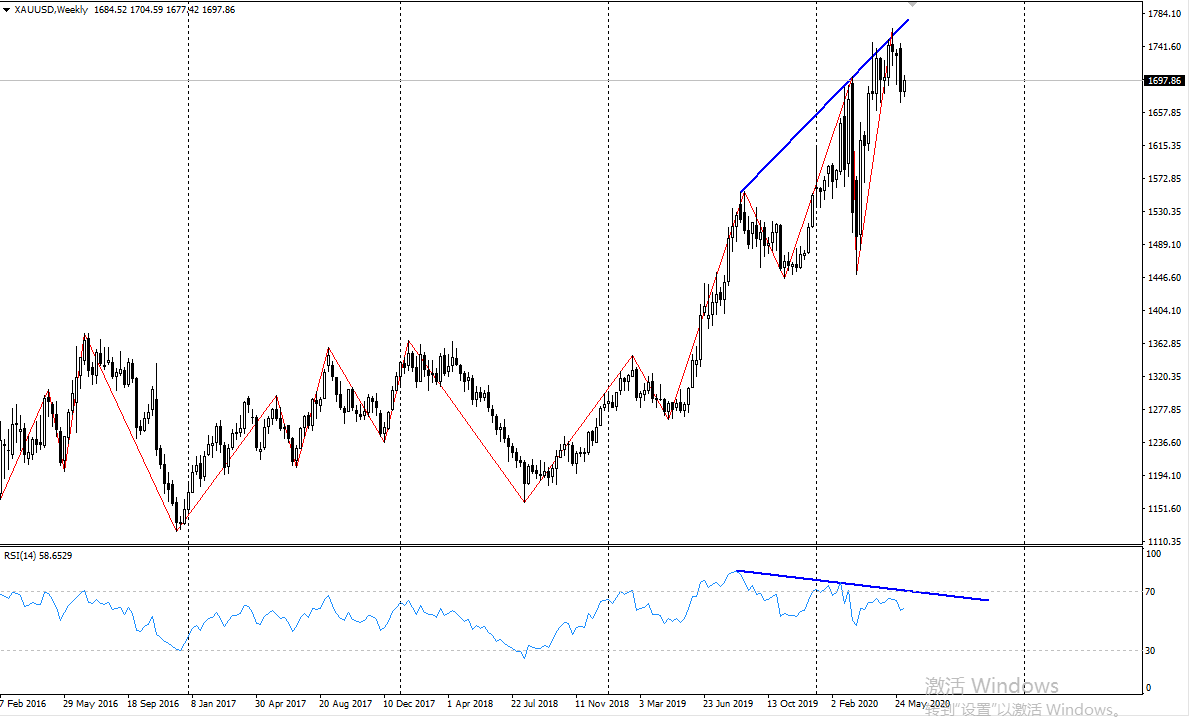Open the XAUUSD chart dropdown triangle

pos(6,9)
